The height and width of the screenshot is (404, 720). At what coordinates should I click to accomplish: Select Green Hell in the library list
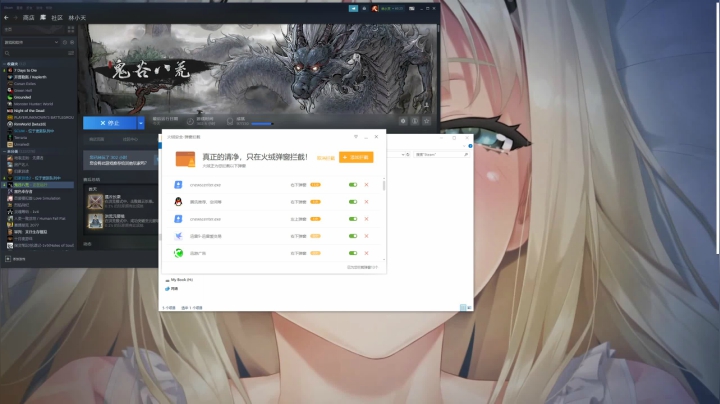(23, 90)
